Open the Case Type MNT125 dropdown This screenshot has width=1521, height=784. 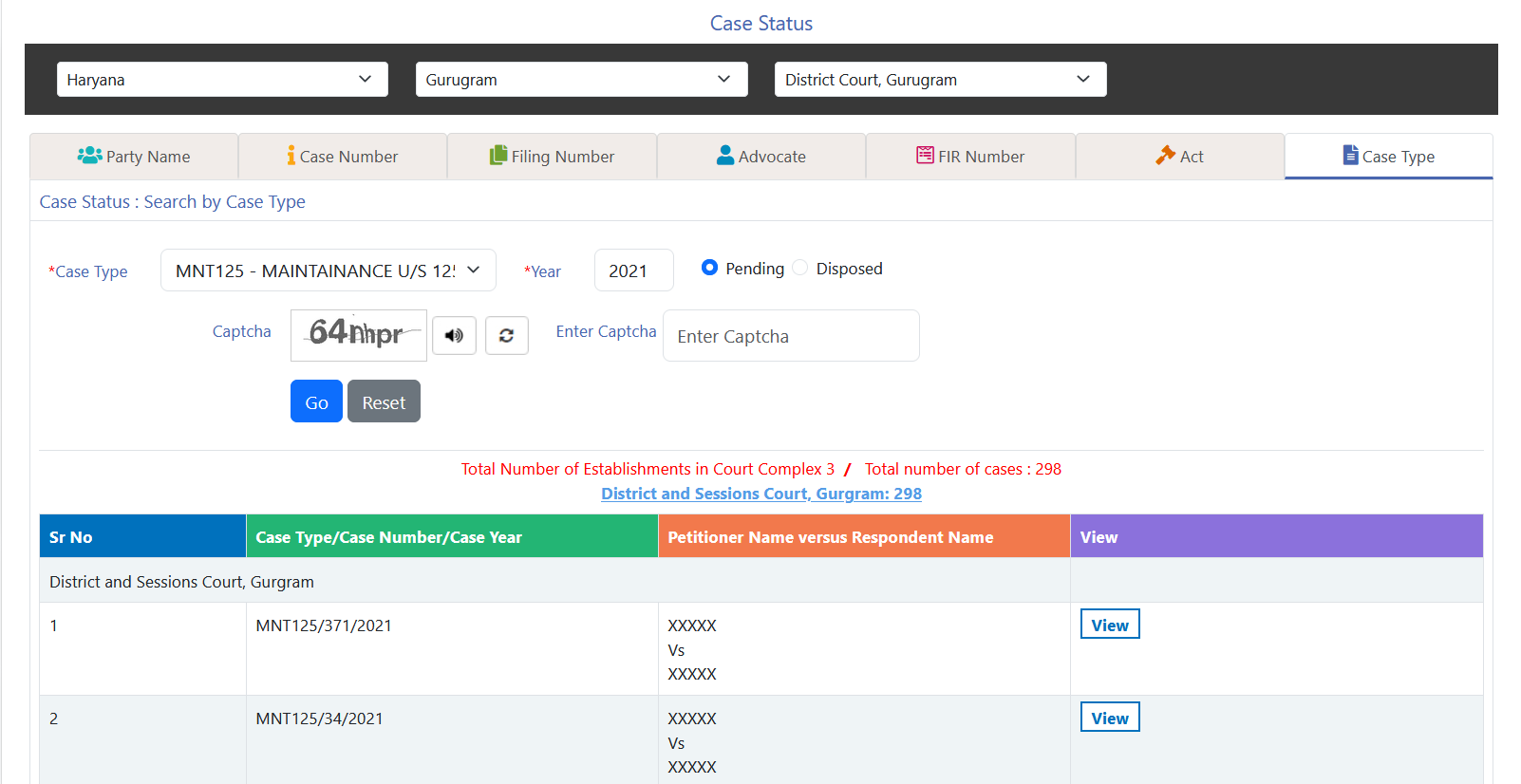(x=328, y=271)
